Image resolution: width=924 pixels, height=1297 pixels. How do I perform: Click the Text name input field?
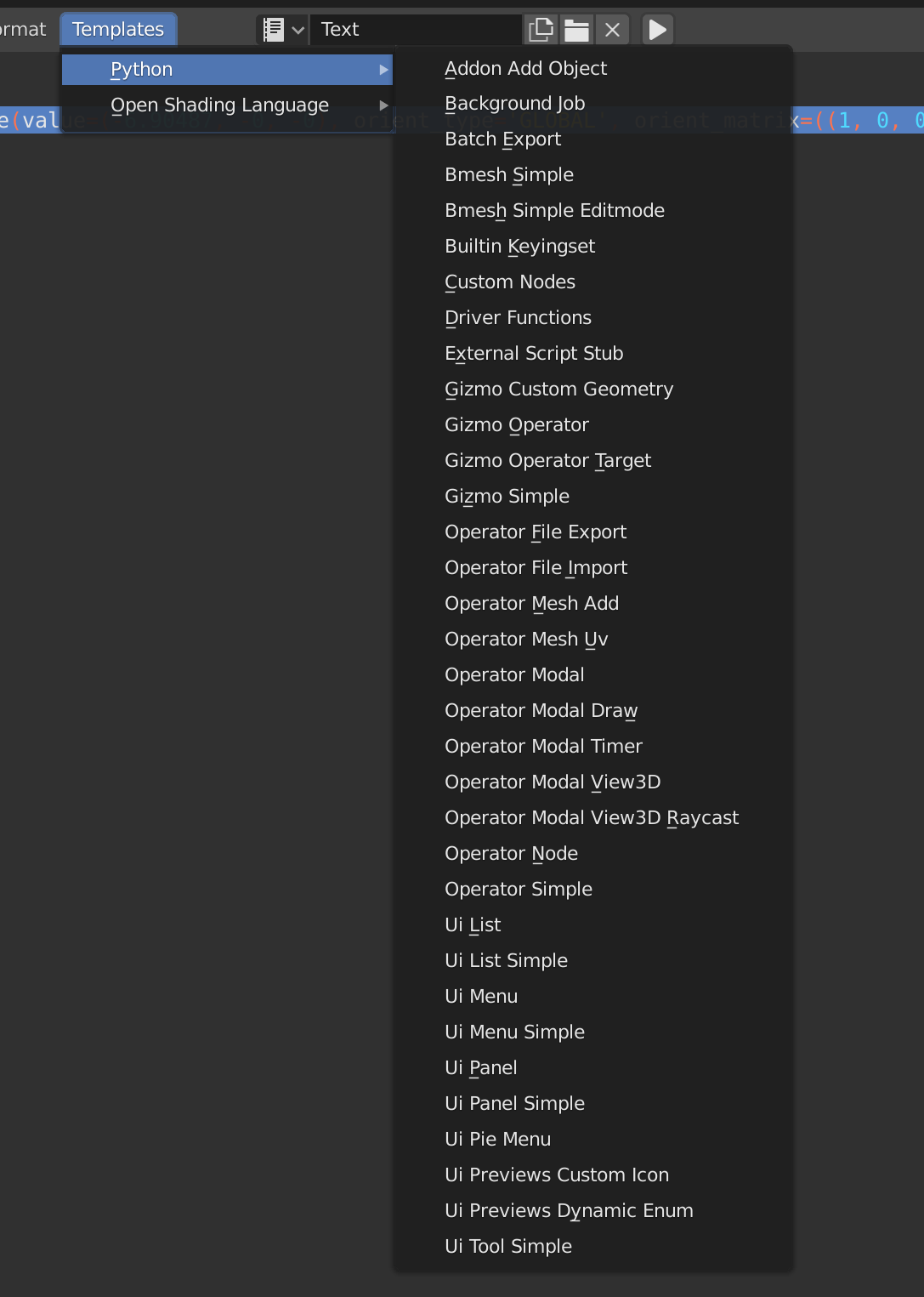click(416, 30)
